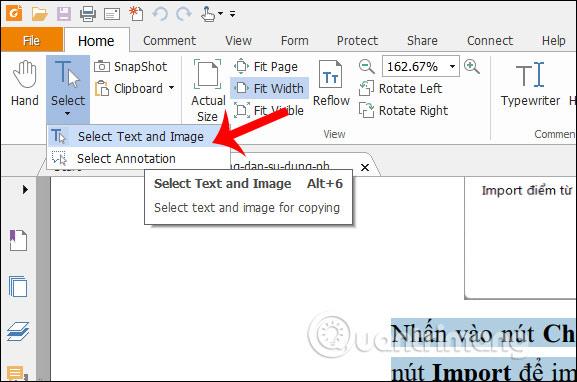The image size is (577, 382).
Task: Take a SnapShot of the page
Action: point(131,67)
